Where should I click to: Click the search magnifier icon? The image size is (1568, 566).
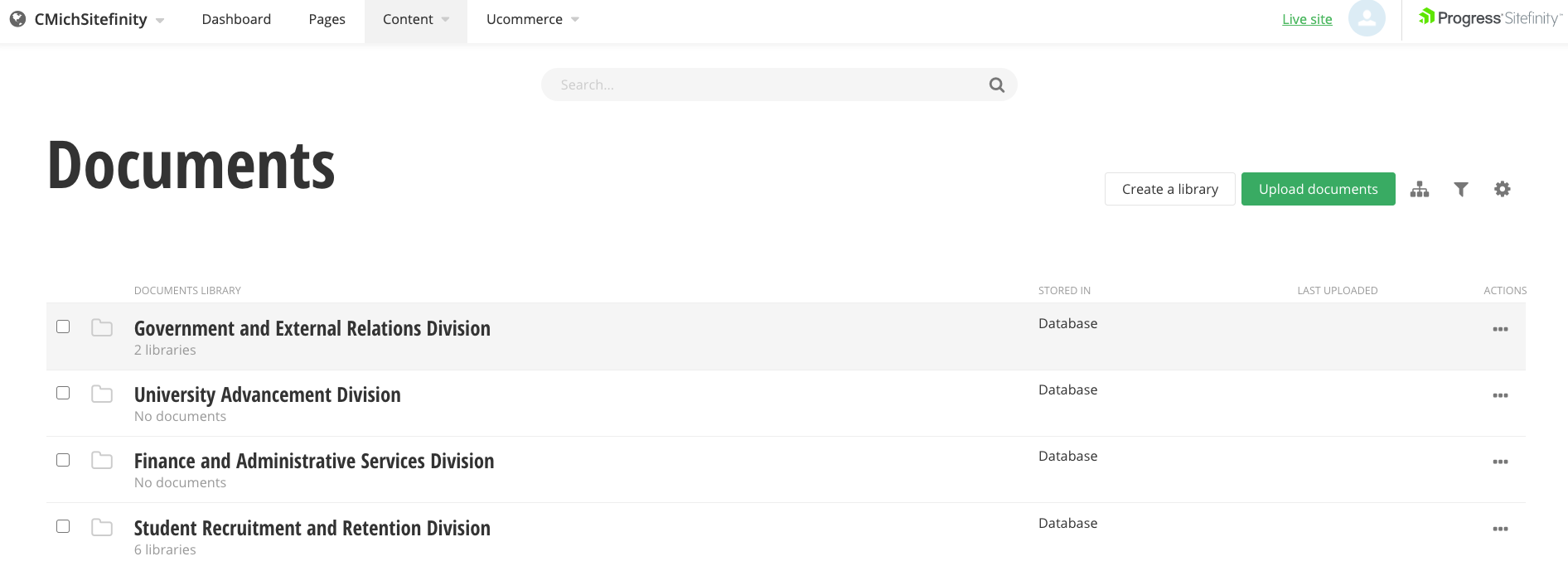(x=997, y=85)
